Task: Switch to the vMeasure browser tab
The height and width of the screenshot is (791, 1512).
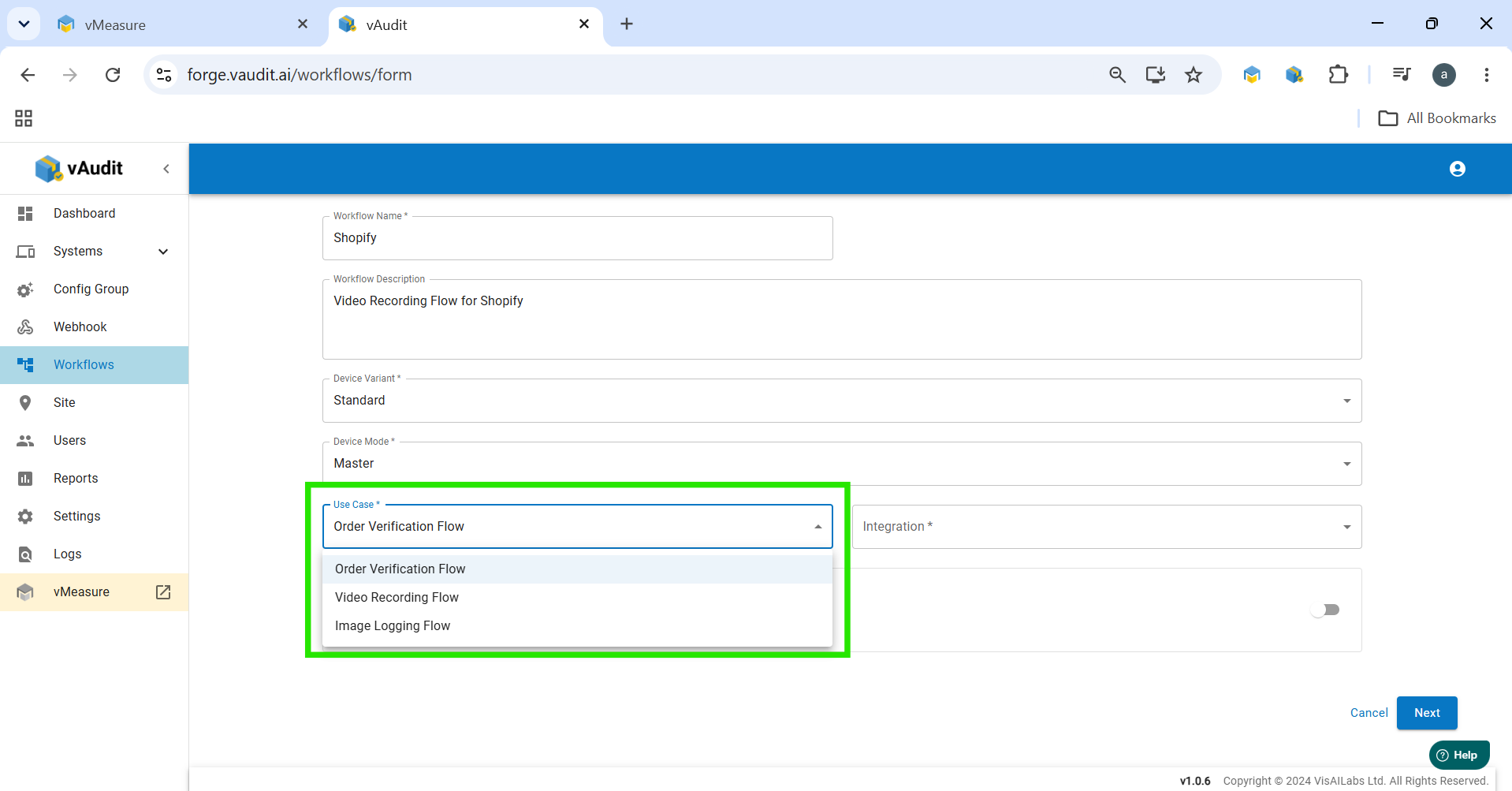Action: pos(183,24)
